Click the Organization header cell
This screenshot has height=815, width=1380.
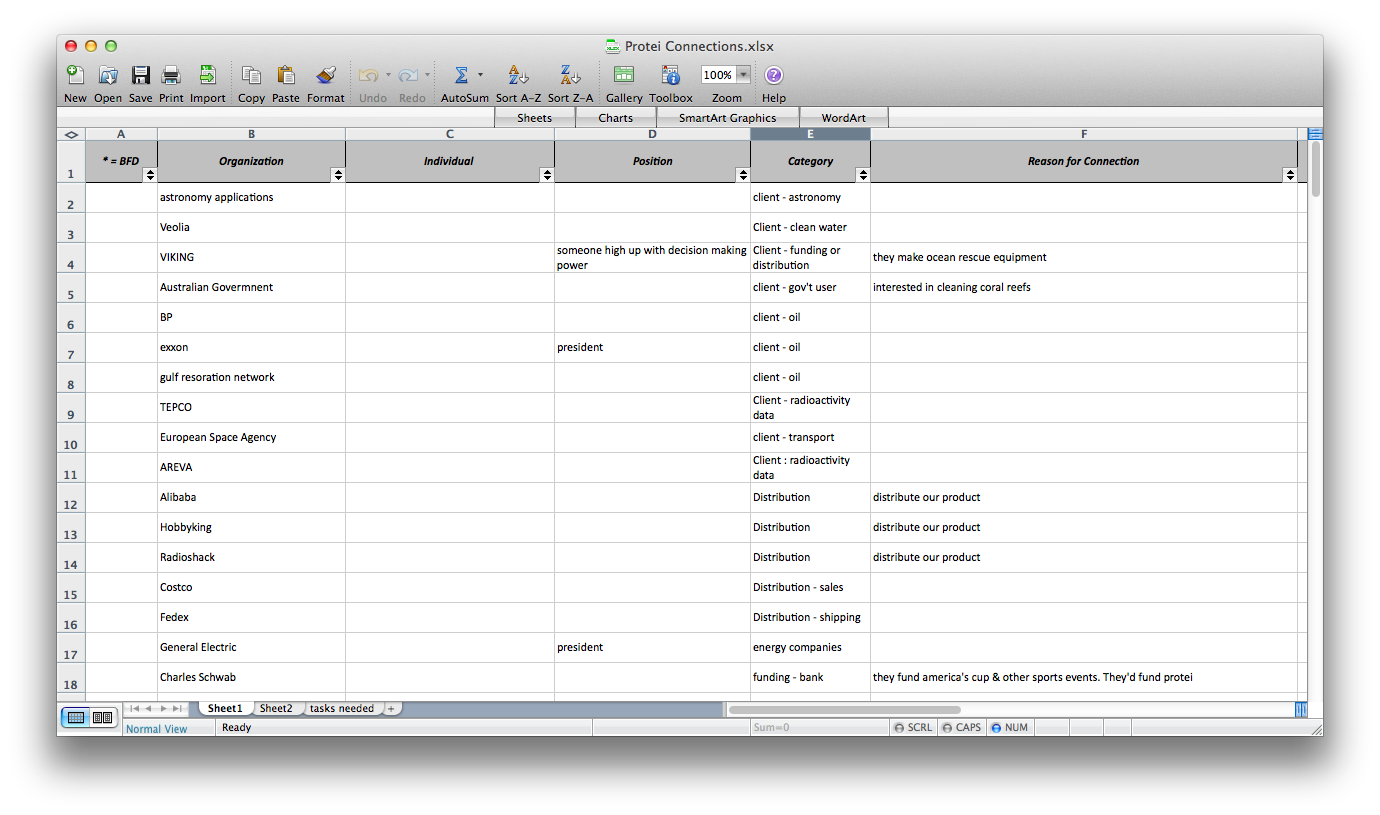click(x=251, y=161)
